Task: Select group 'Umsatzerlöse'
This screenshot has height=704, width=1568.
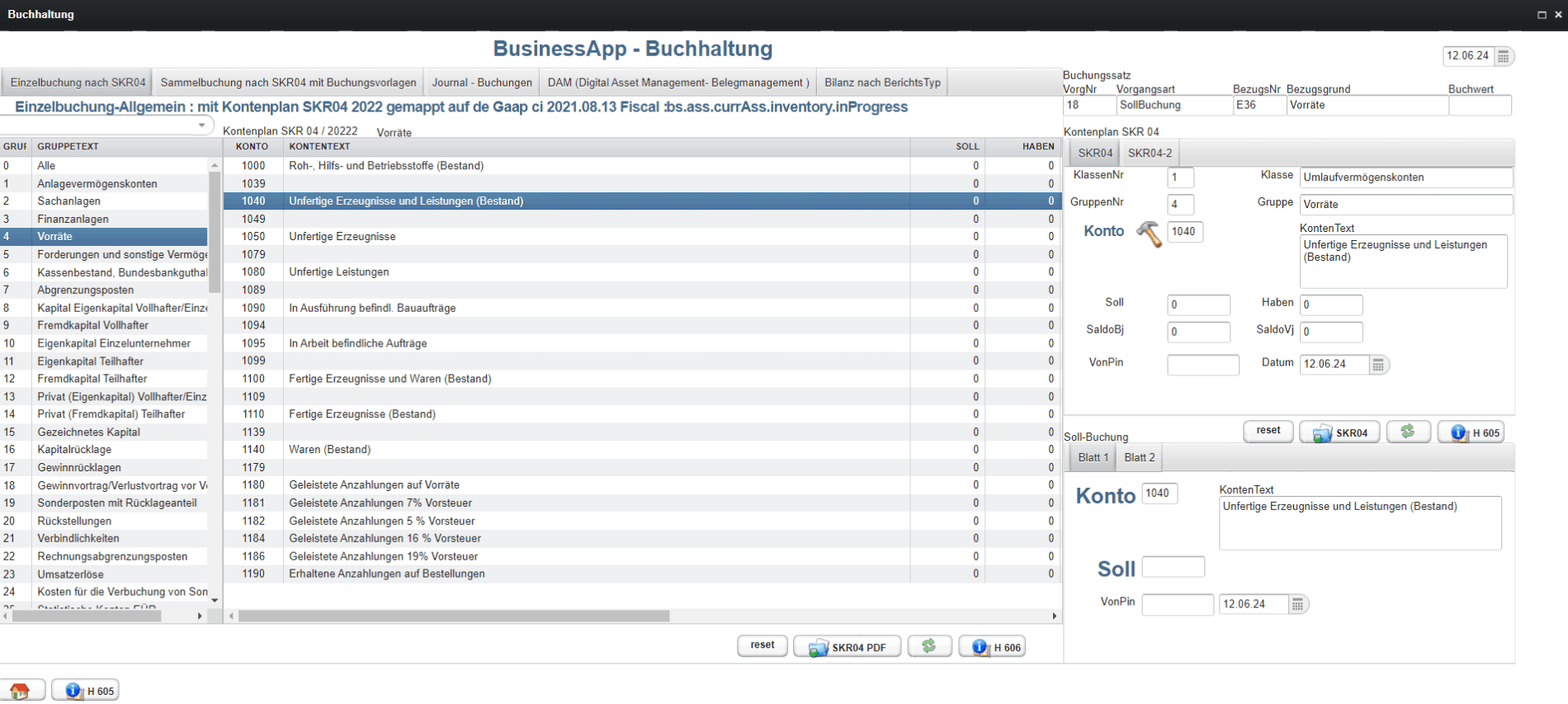Action: click(x=104, y=574)
